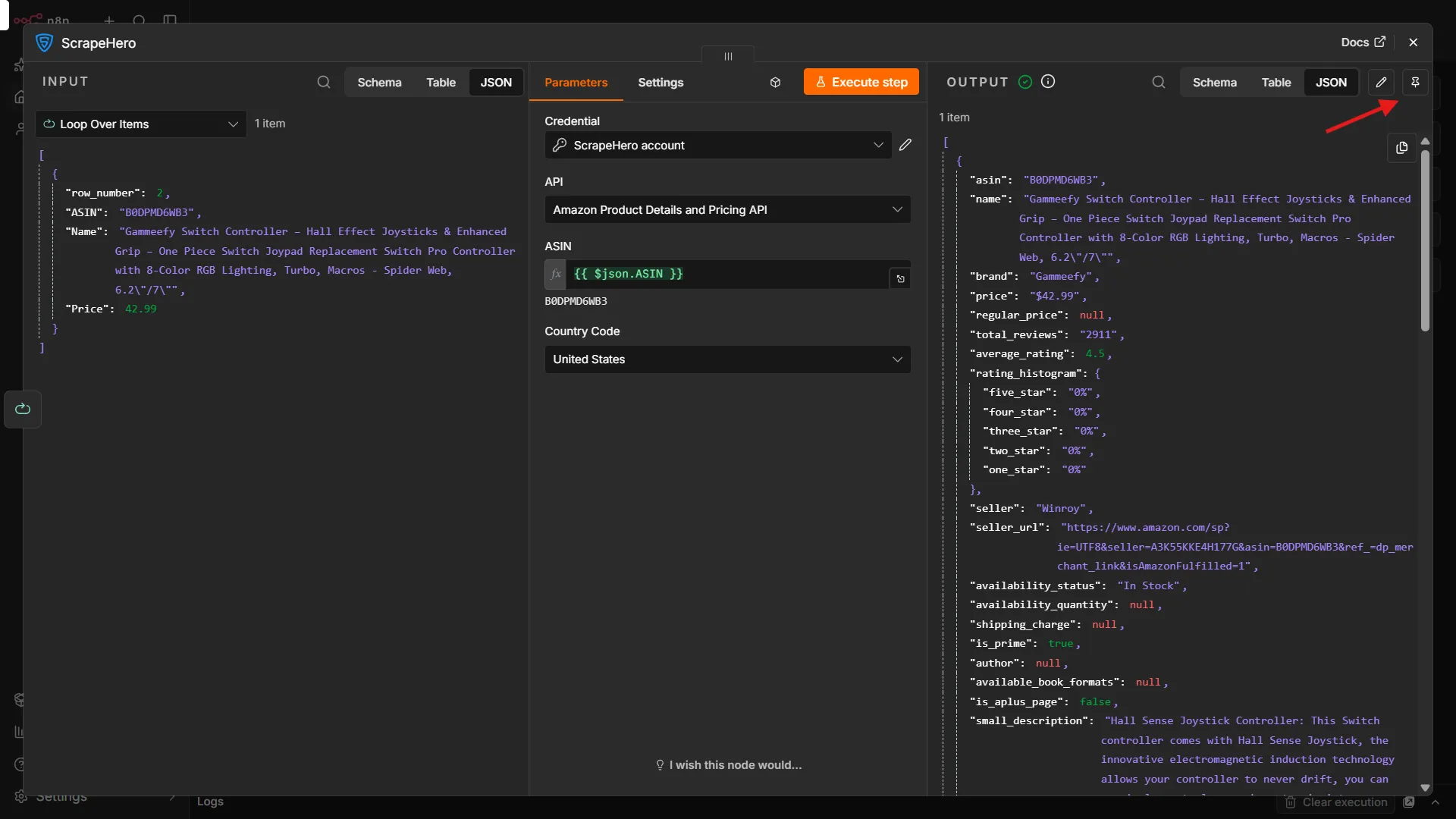This screenshot has width=1456, height=819.
Task: Click Clear execution button
Action: [1336, 802]
